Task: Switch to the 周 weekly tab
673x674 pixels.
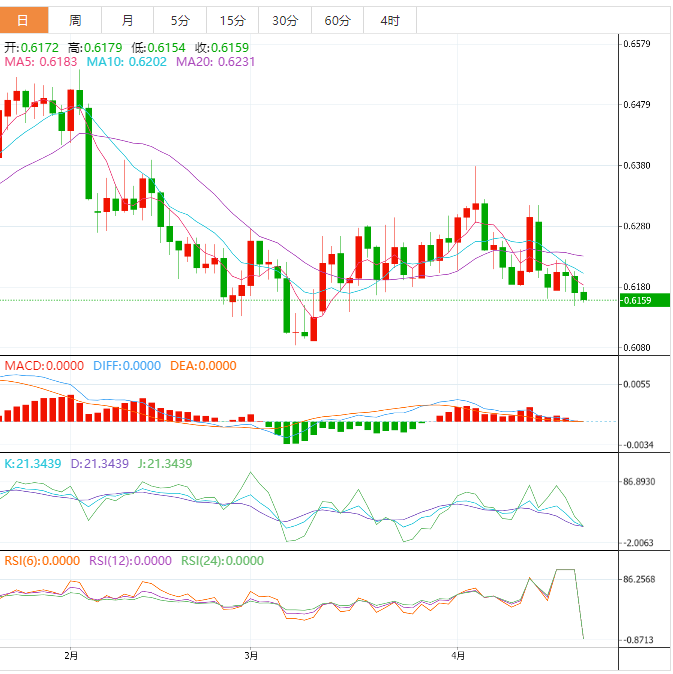Action: point(75,20)
